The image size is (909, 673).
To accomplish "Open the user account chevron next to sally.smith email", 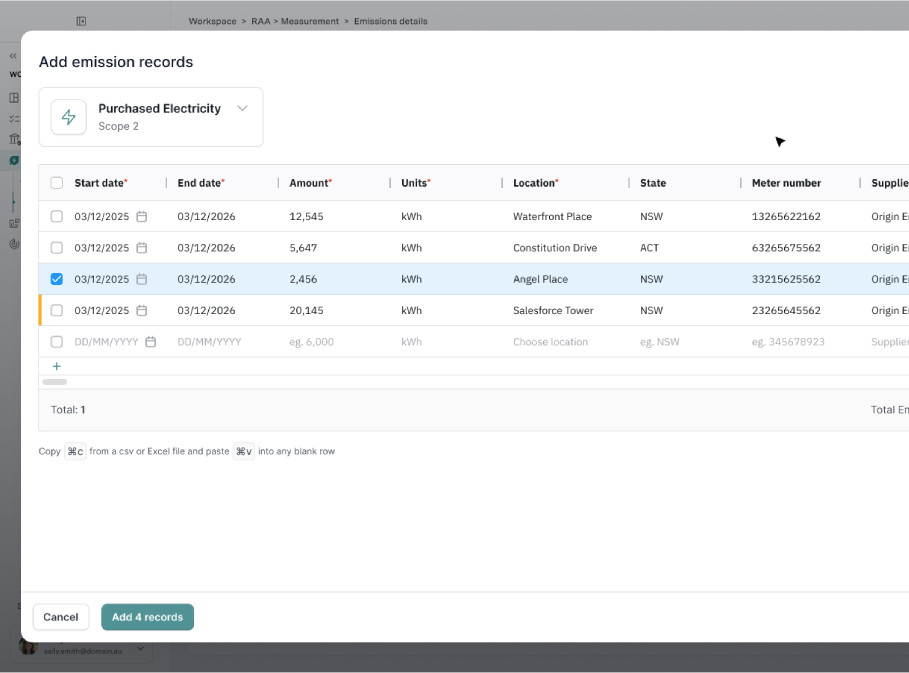I will (x=140, y=649).
